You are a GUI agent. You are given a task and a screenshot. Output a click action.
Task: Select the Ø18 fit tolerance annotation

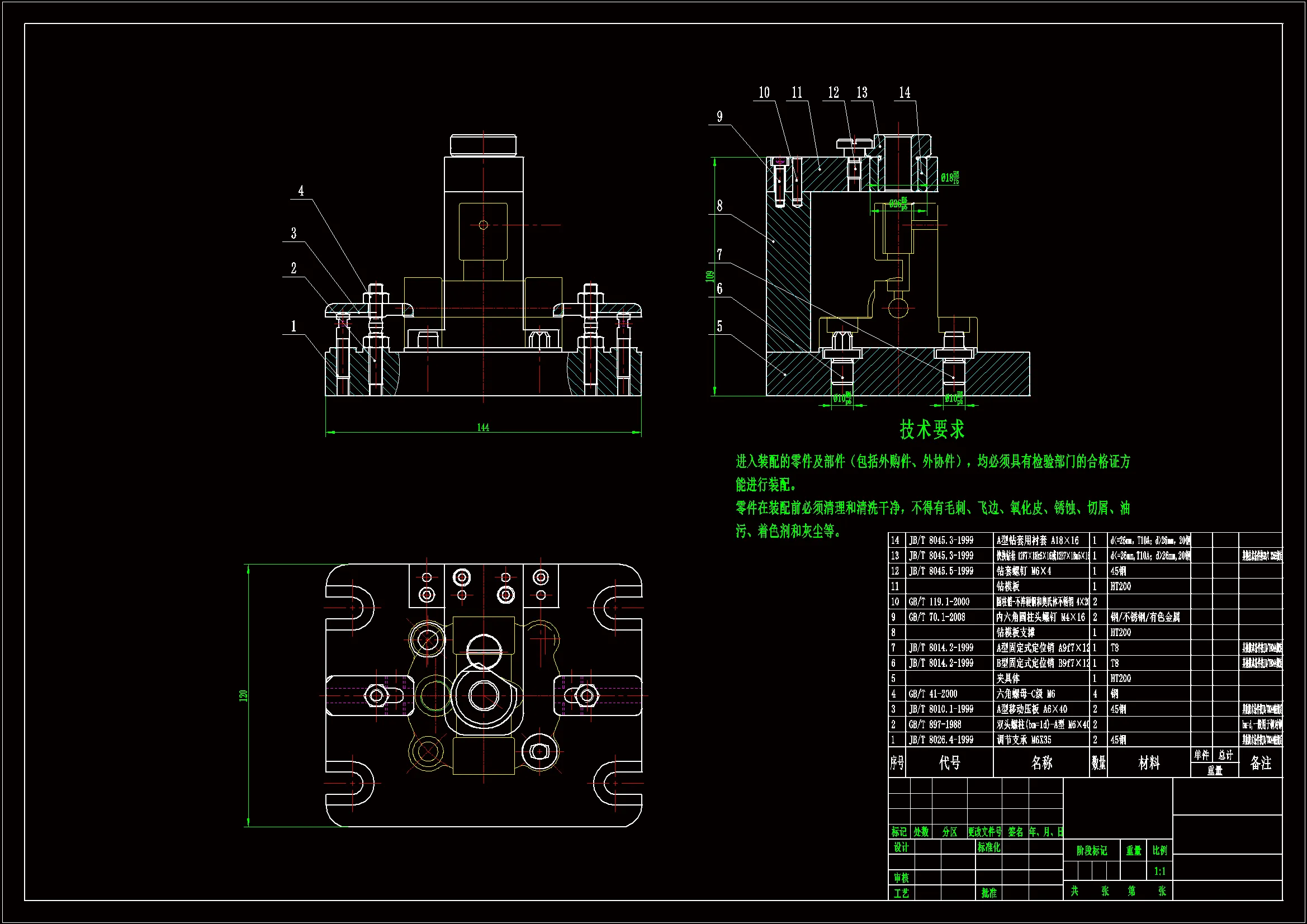tap(950, 178)
